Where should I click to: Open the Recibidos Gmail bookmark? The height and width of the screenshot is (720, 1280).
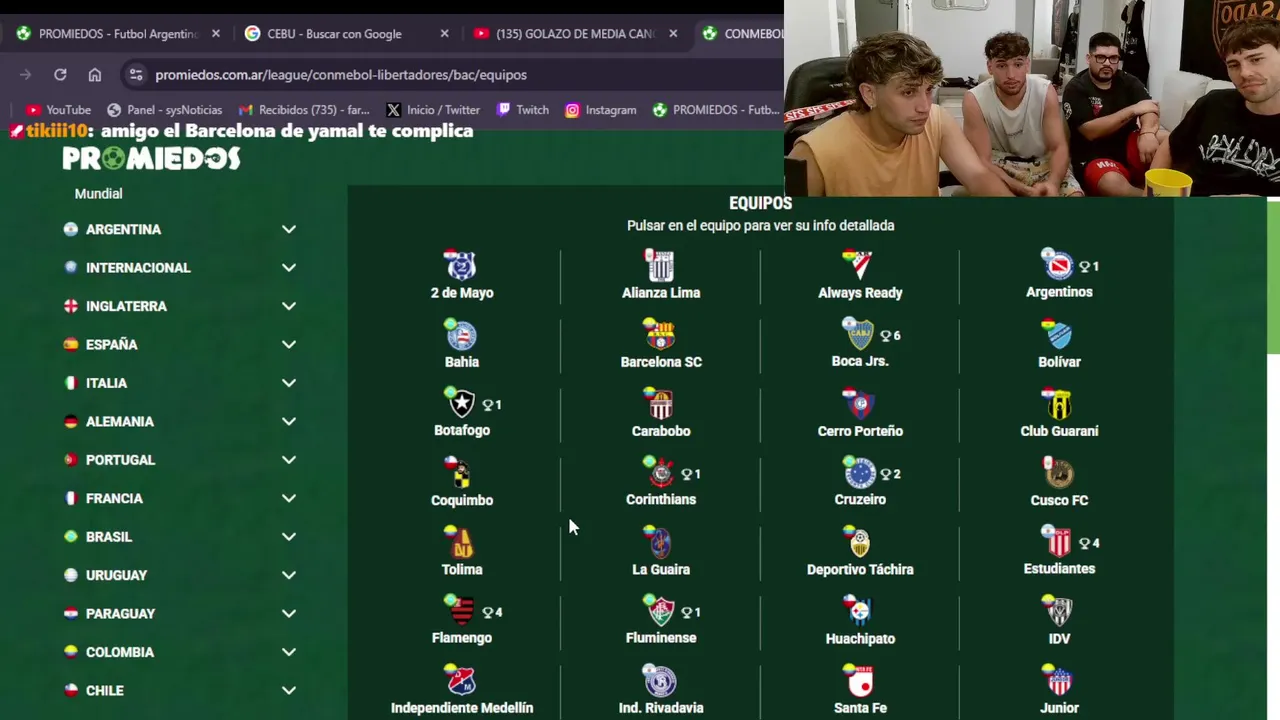(x=303, y=110)
